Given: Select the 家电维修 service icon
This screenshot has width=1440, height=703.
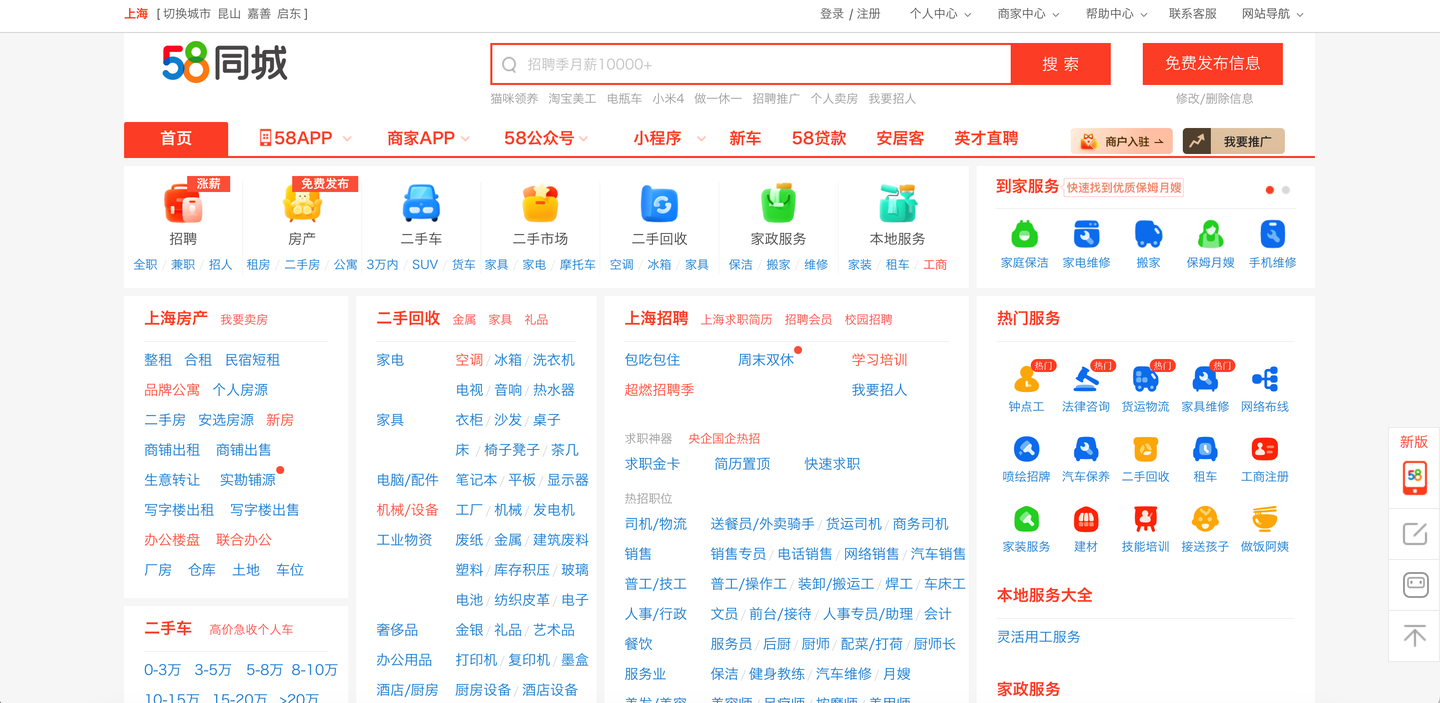Looking at the screenshot, I should tap(1086, 235).
